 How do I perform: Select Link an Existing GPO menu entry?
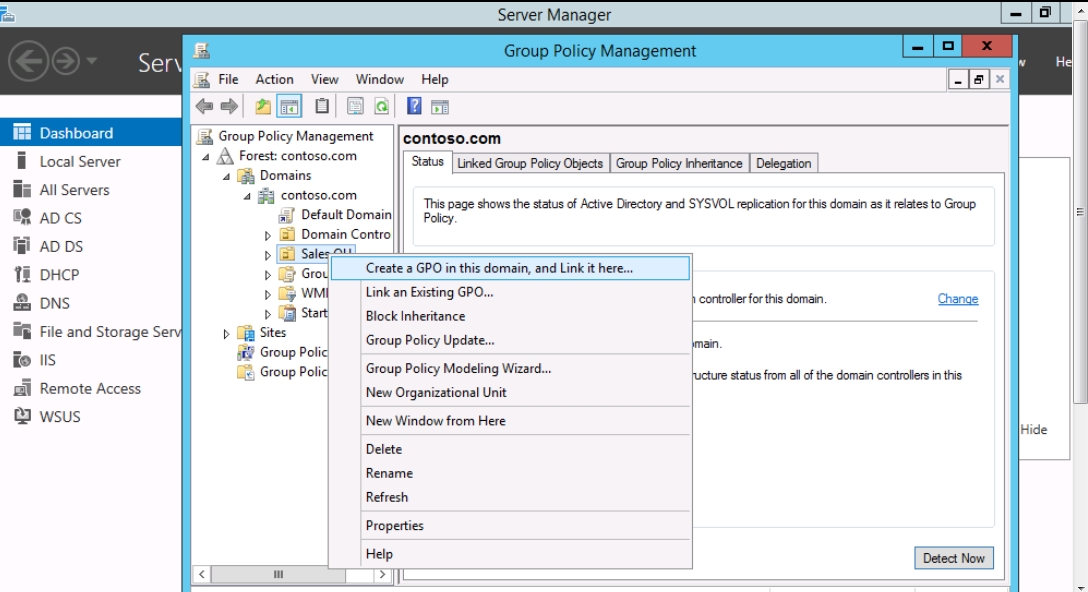tap(429, 292)
